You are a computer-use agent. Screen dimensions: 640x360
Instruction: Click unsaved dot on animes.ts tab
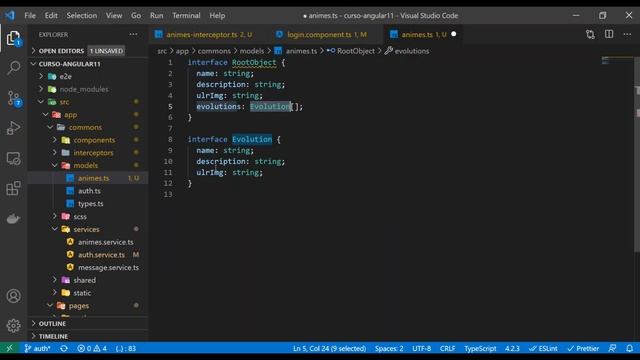tap(453, 34)
